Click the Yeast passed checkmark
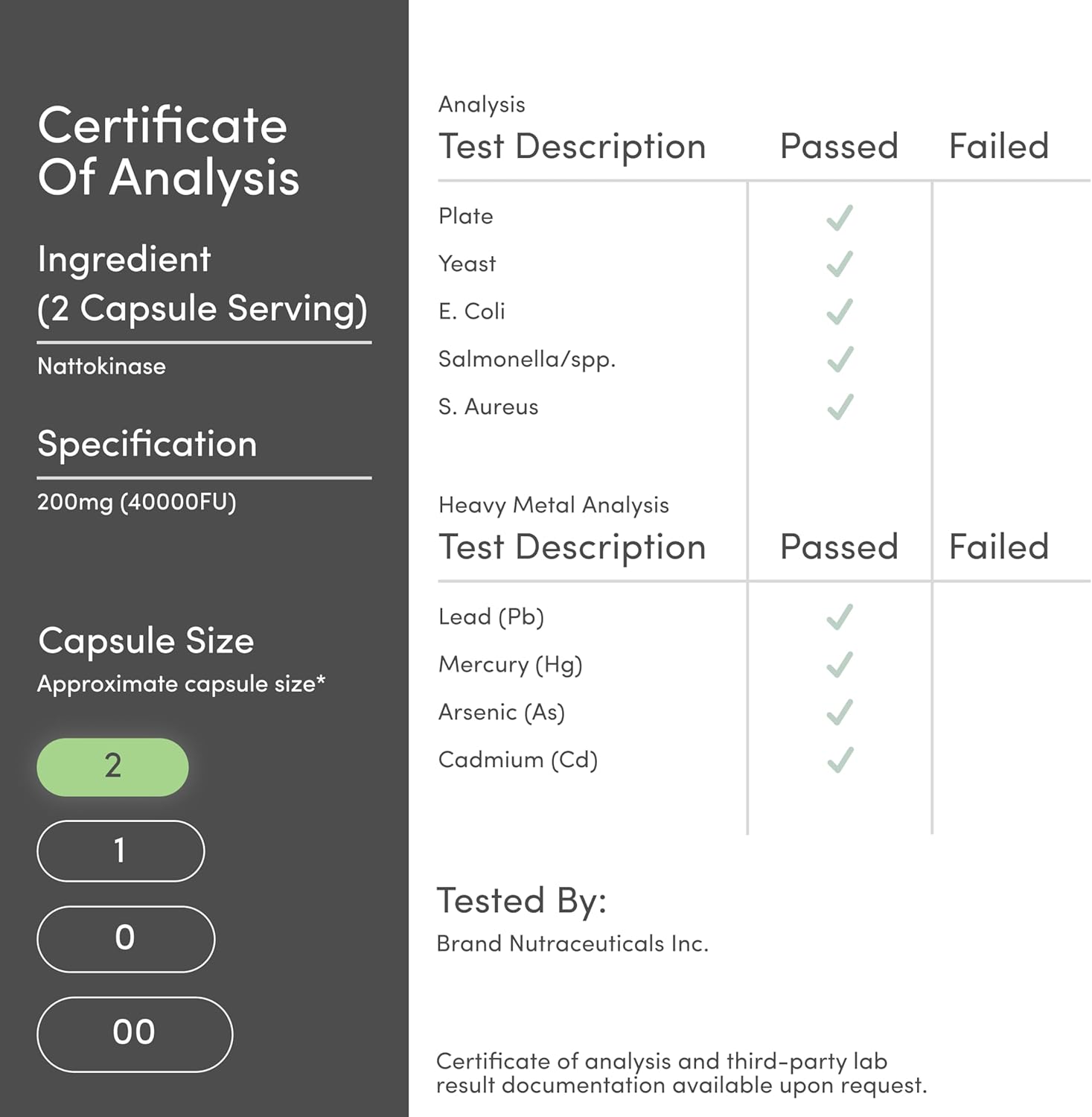Image resolution: width=1092 pixels, height=1117 pixels. (840, 264)
